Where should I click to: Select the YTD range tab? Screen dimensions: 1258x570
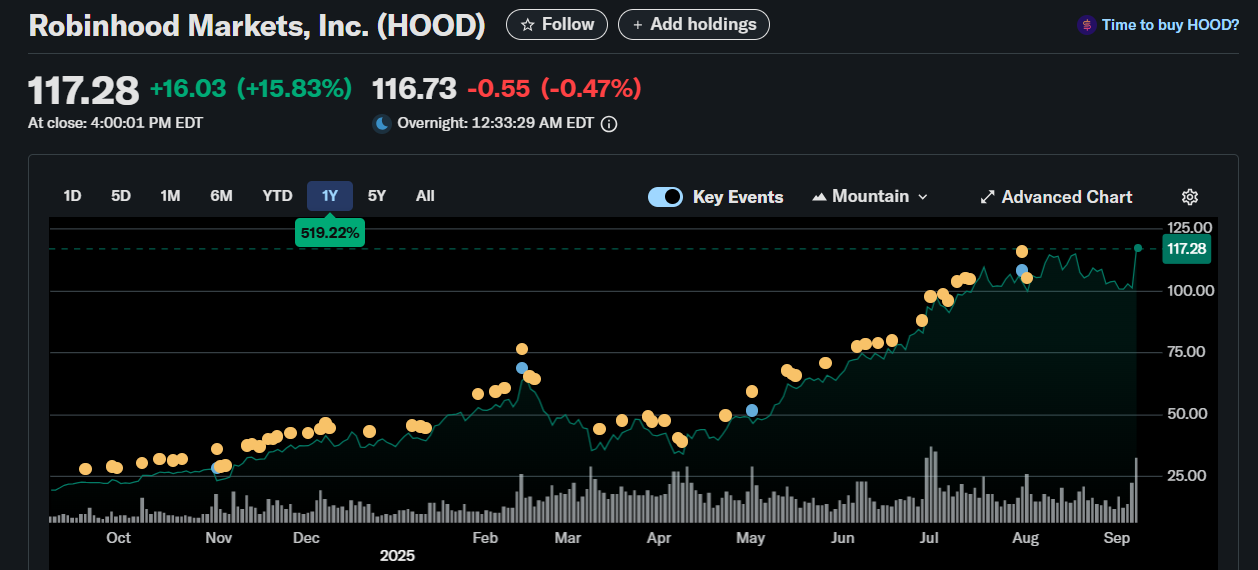(277, 196)
